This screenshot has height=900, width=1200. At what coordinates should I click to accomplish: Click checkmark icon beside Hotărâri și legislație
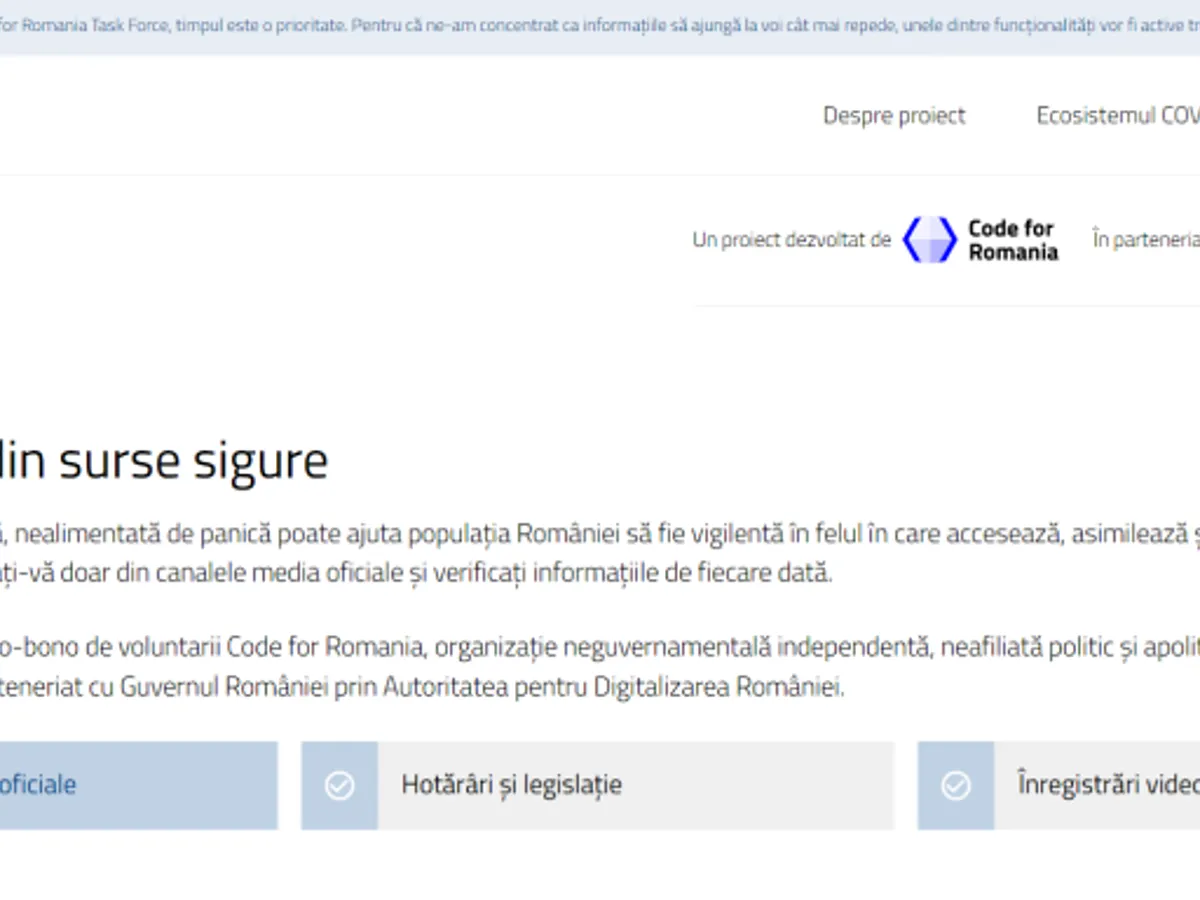click(x=340, y=786)
